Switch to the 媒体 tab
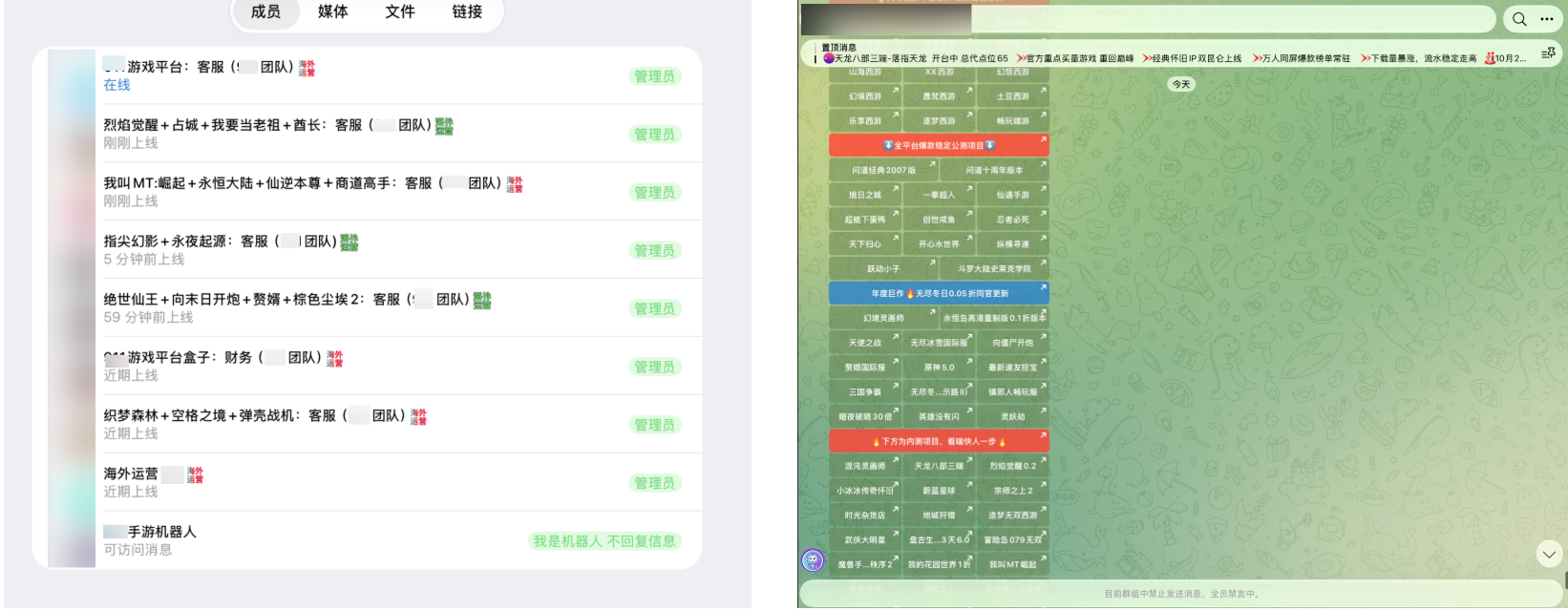The image size is (1568, 611). (333, 11)
